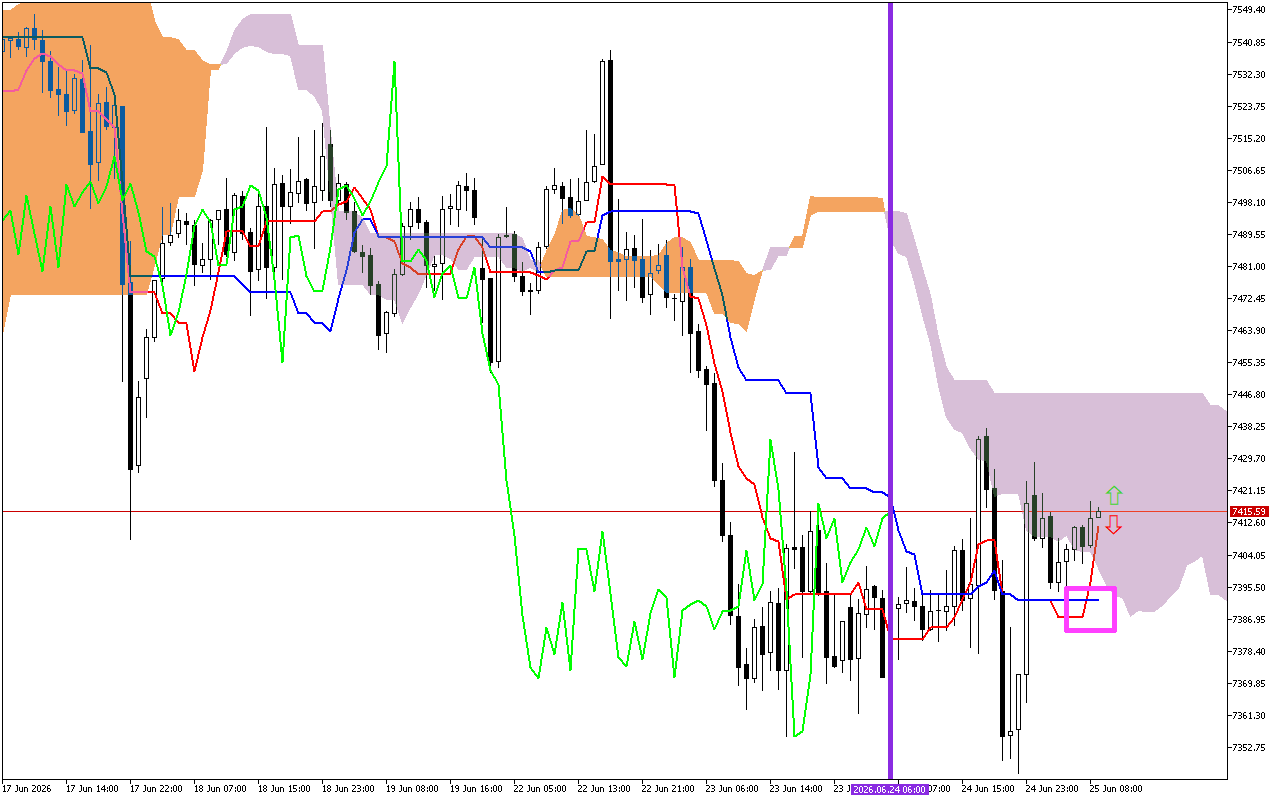The height and width of the screenshot is (800, 1280).
Task: Click time axis label 23 Jun 06:00
Action: 733,789
